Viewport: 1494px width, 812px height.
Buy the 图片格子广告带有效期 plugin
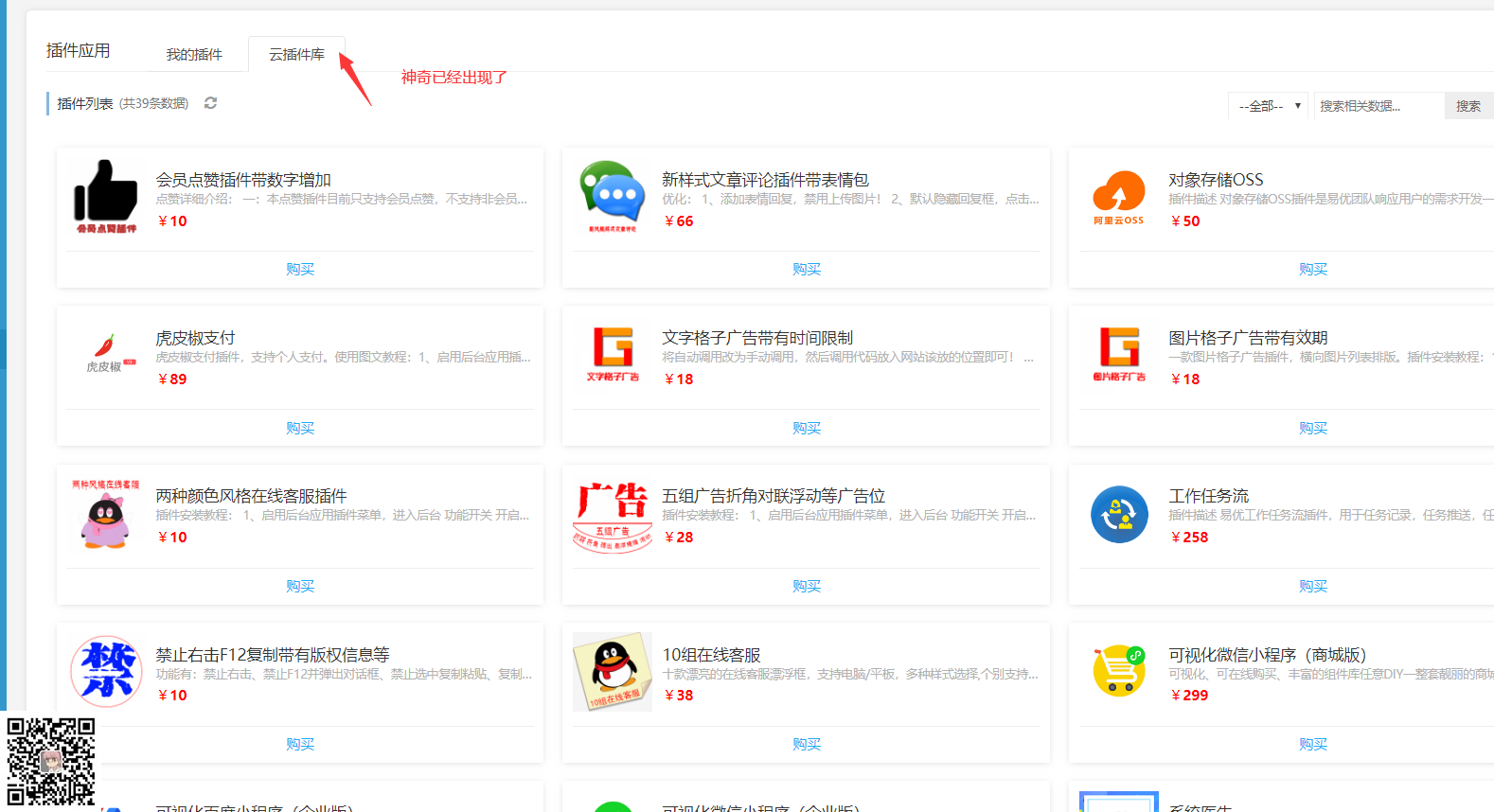click(x=1313, y=429)
